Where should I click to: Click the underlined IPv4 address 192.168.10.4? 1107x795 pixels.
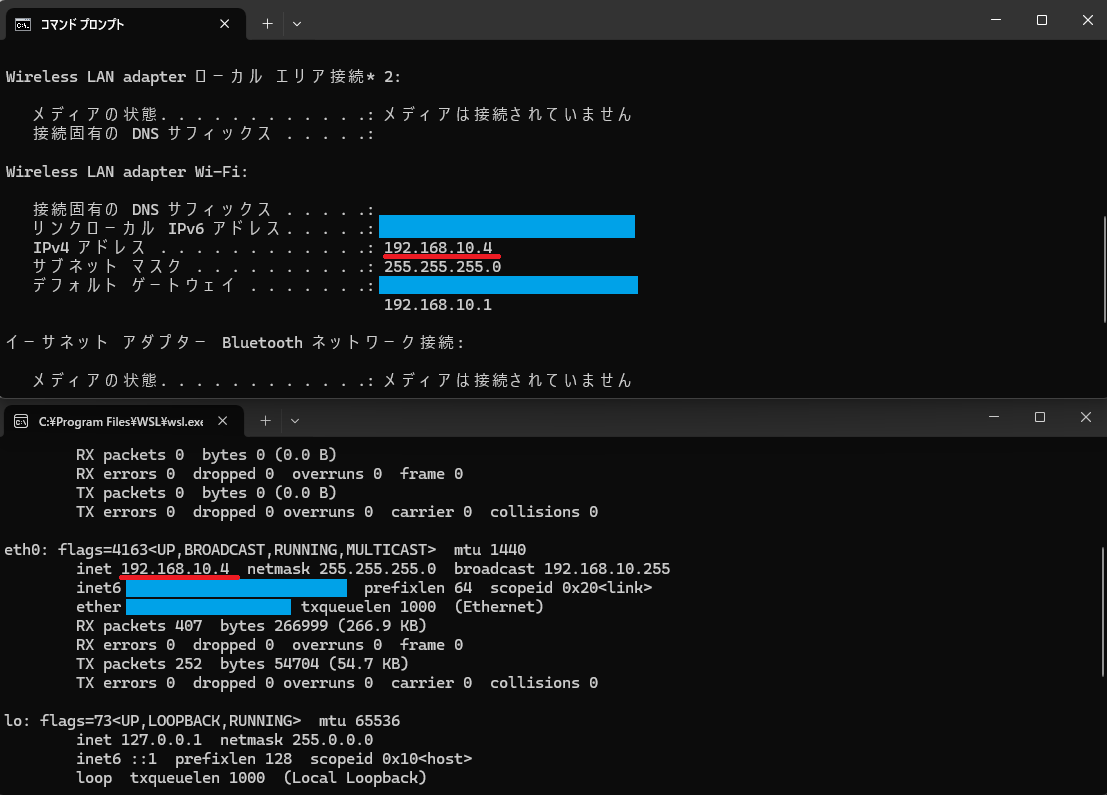click(440, 246)
